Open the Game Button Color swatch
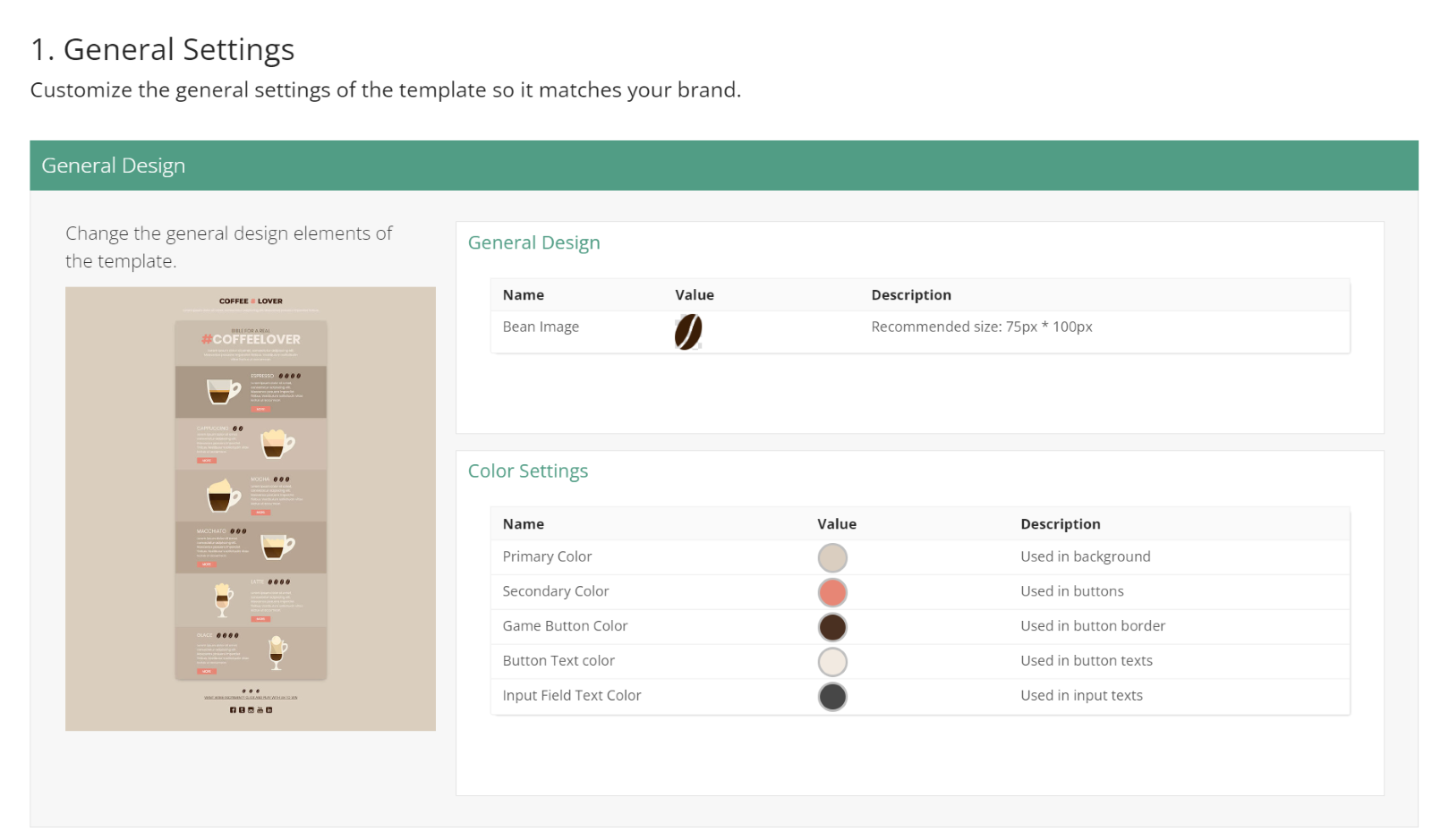1432x840 pixels. [x=832, y=626]
